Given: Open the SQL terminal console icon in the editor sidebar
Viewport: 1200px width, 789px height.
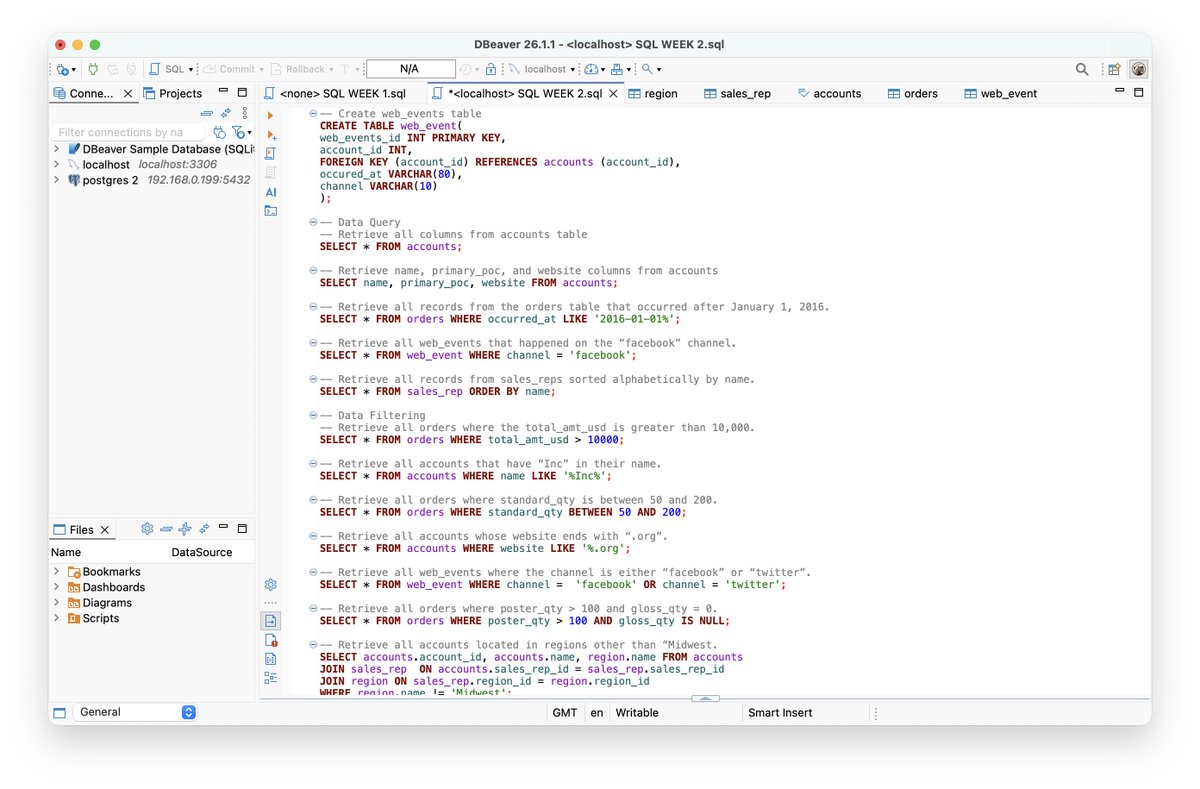Looking at the screenshot, I should (x=271, y=211).
